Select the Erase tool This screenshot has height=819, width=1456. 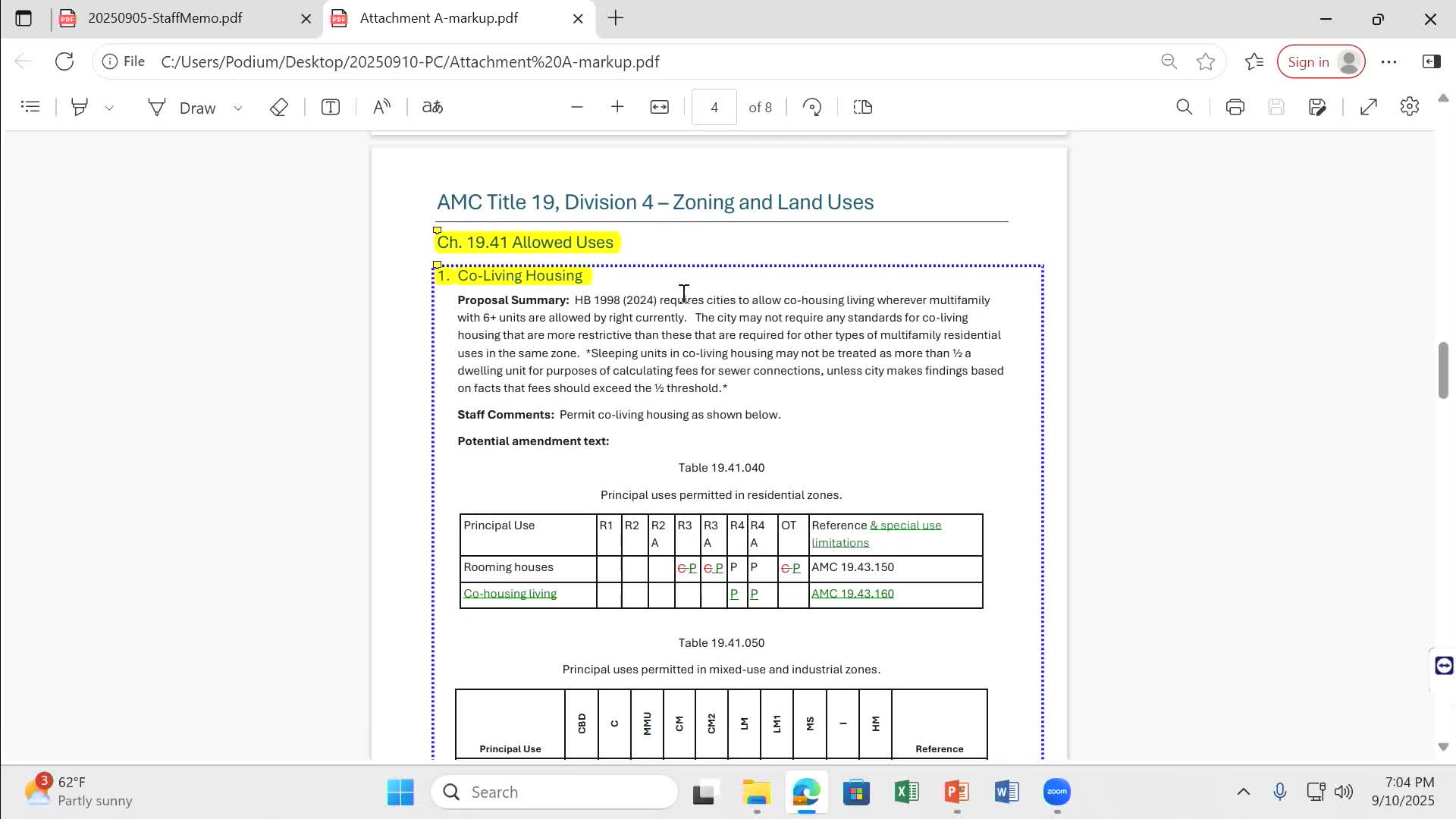[x=278, y=107]
